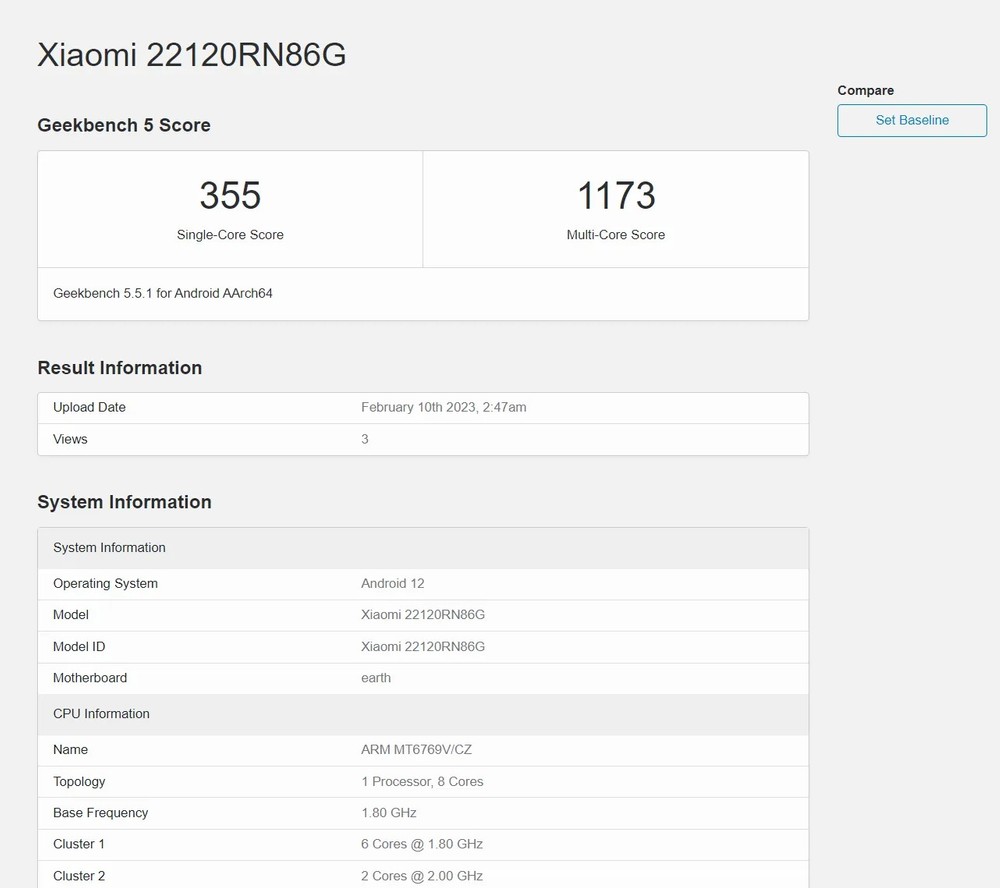
Task: Click the Multi-Core Score label
Action: coord(616,235)
